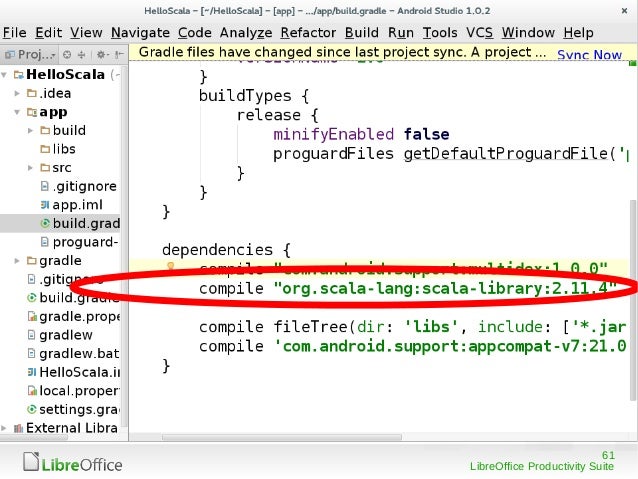This screenshot has height=479, width=638.
Task: Click the HelloScala project root folder icon
Action: coord(19,74)
